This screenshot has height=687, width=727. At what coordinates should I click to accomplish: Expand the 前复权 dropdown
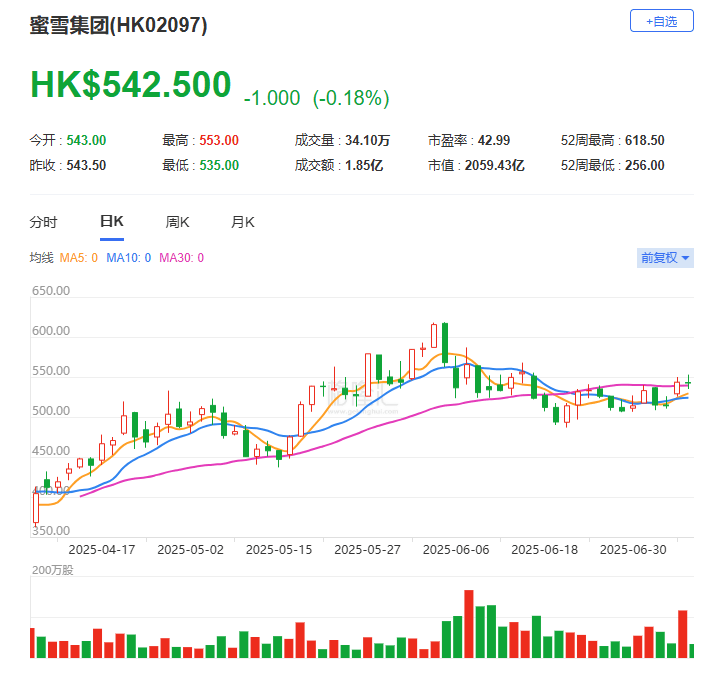(665, 258)
